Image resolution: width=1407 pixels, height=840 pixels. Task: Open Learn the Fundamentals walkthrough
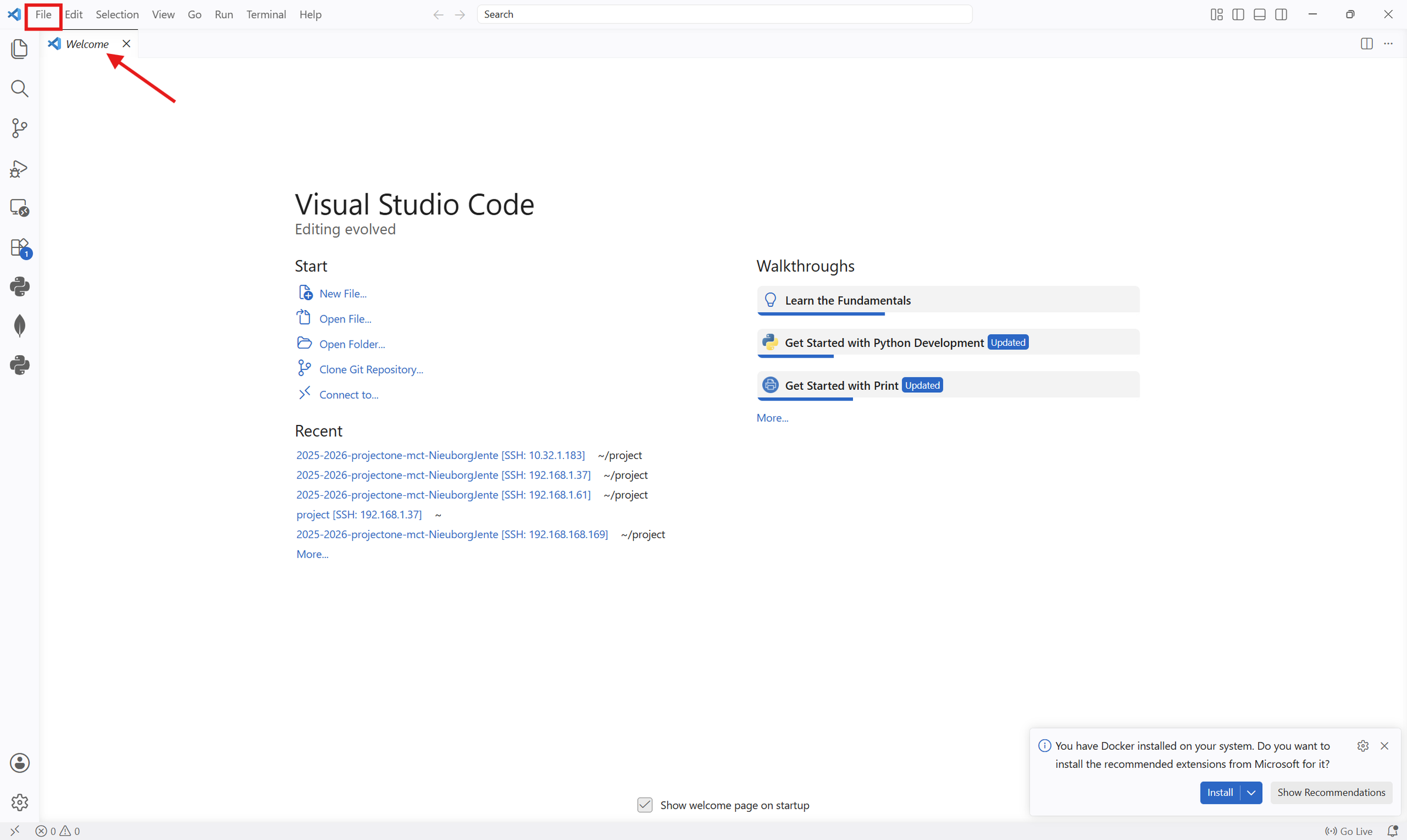point(948,301)
